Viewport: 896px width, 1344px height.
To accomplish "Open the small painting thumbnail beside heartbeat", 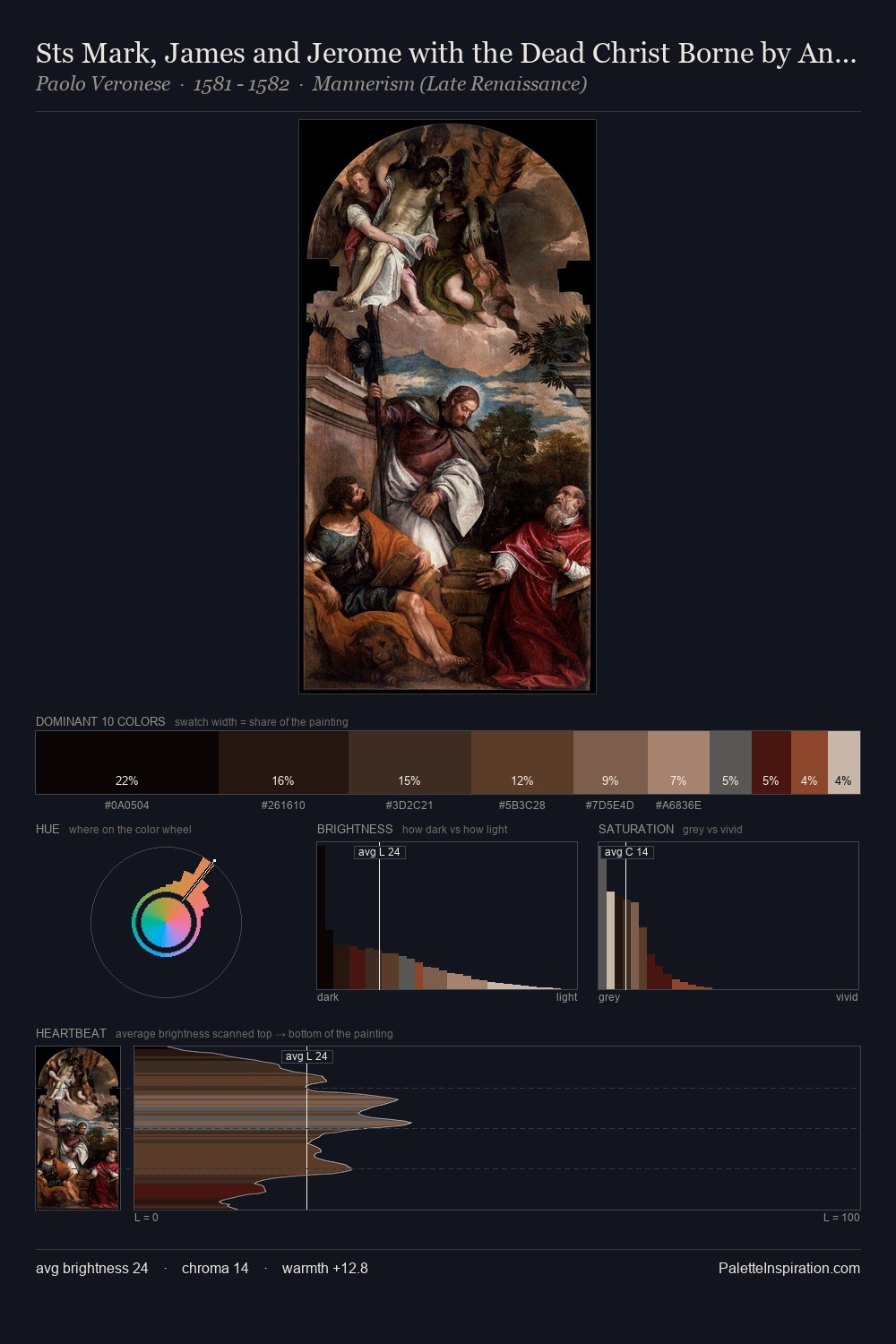I will tap(78, 1128).
